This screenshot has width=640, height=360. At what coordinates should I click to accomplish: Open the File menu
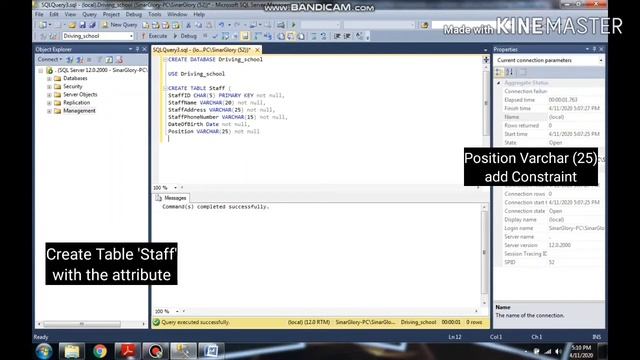click(39, 14)
